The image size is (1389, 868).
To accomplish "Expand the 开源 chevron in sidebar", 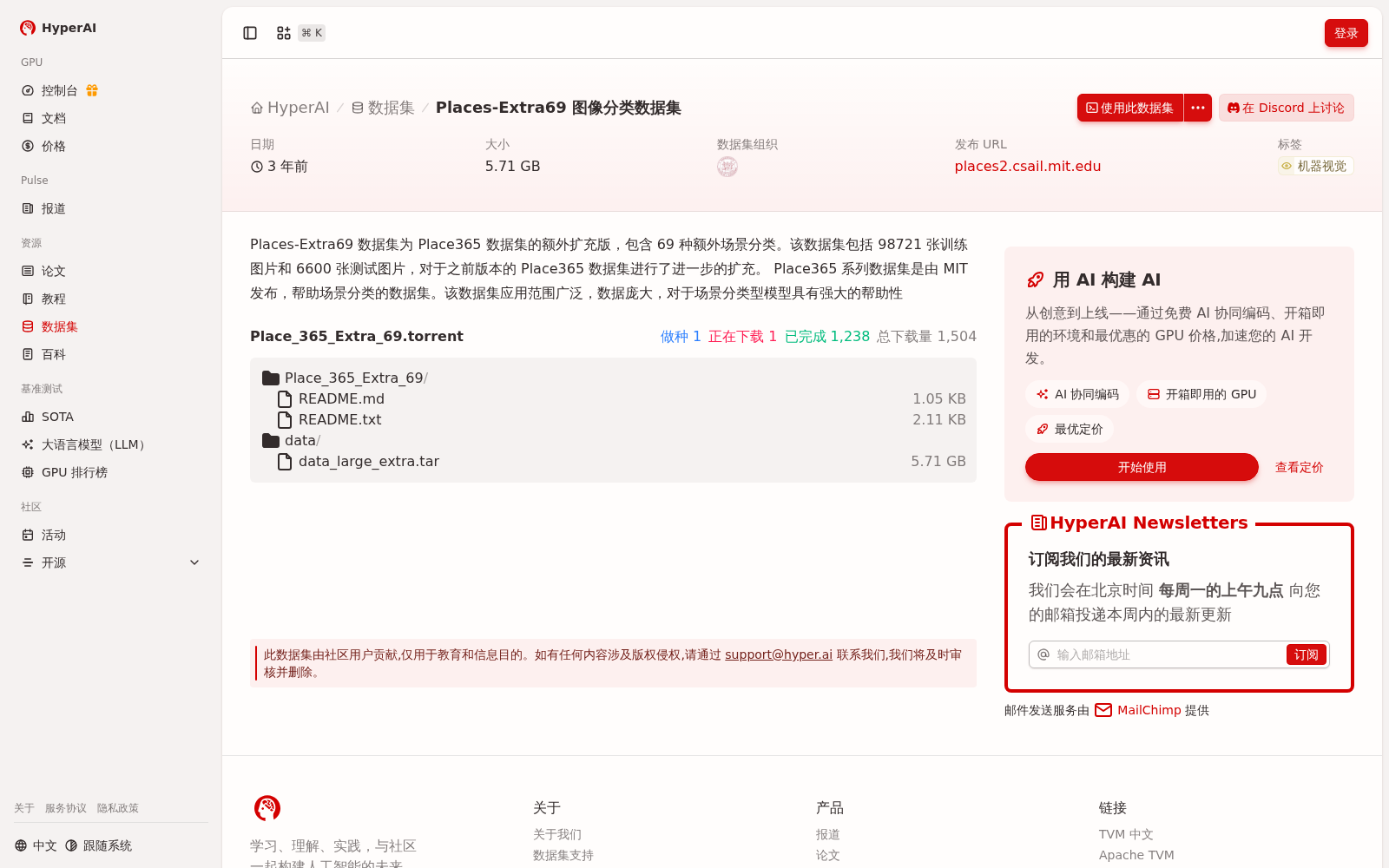I will pyautogui.click(x=194, y=562).
